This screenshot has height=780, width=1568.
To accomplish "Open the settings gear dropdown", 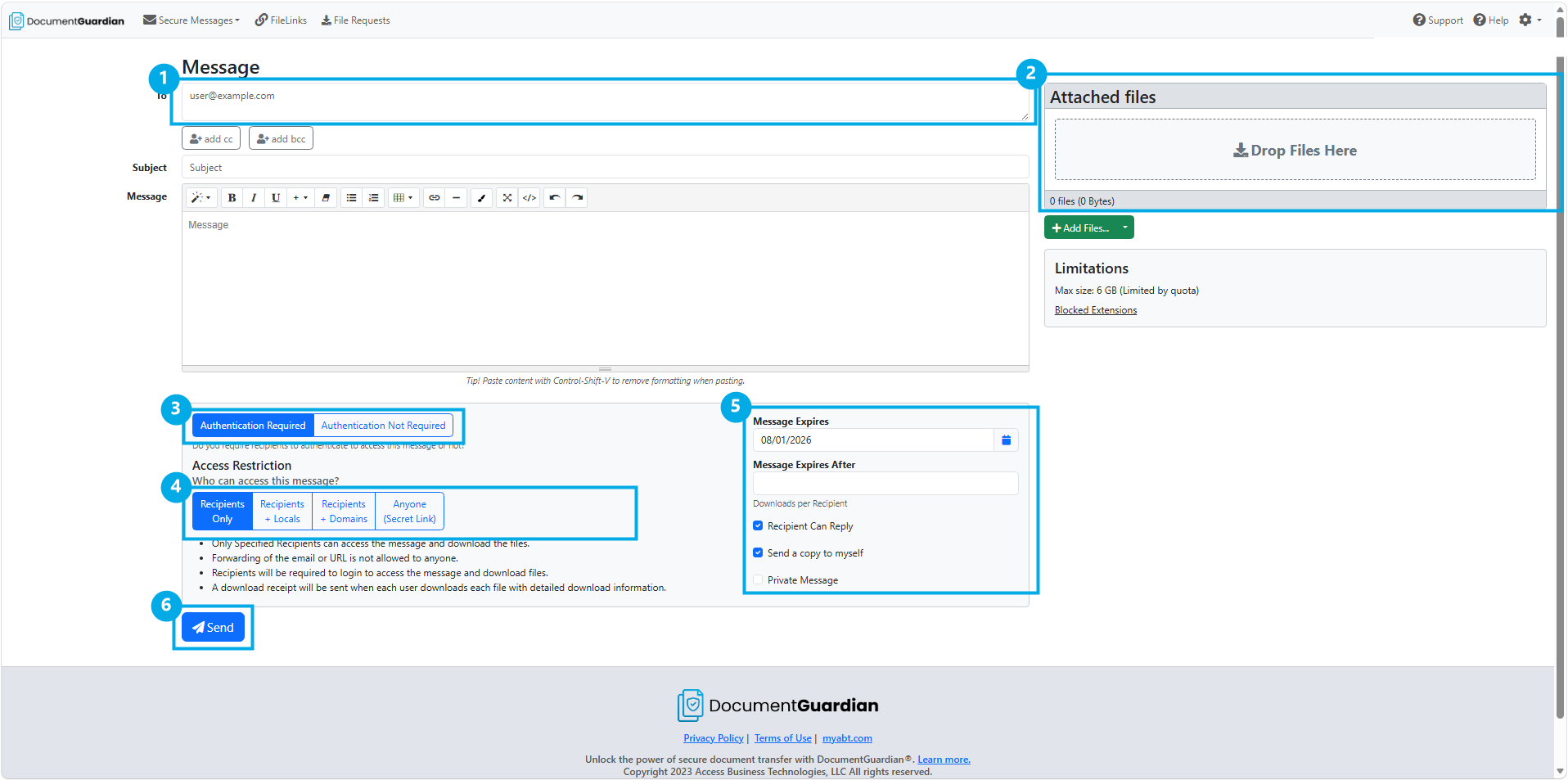I will [1530, 20].
